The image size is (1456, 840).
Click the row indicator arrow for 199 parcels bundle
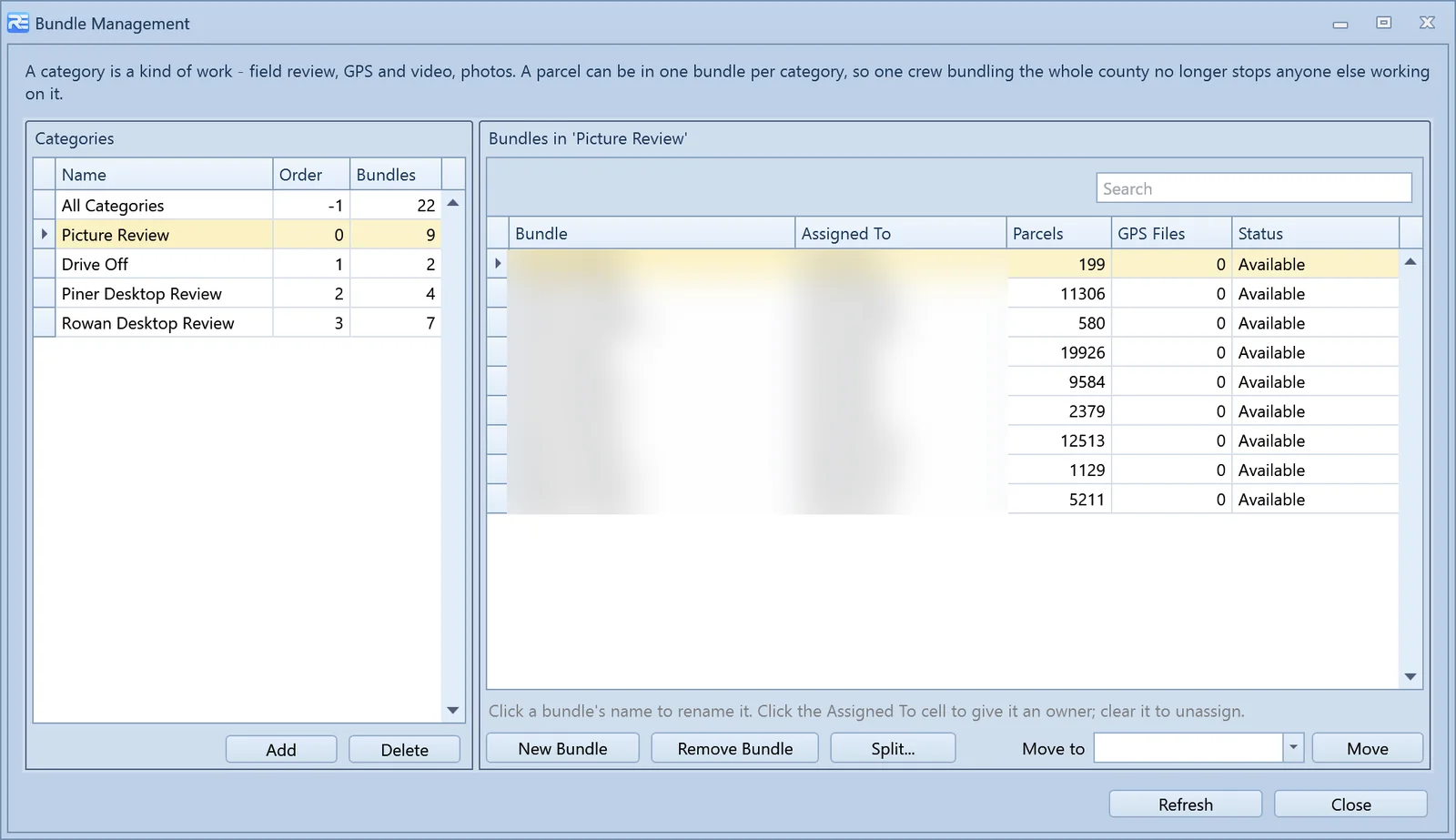(x=498, y=264)
